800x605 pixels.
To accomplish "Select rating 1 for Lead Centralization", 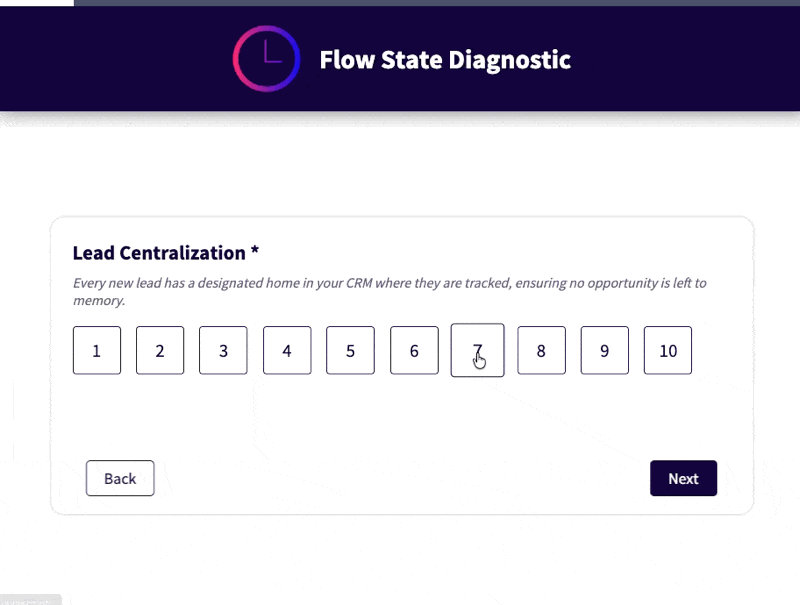I will click(x=96, y=350).
